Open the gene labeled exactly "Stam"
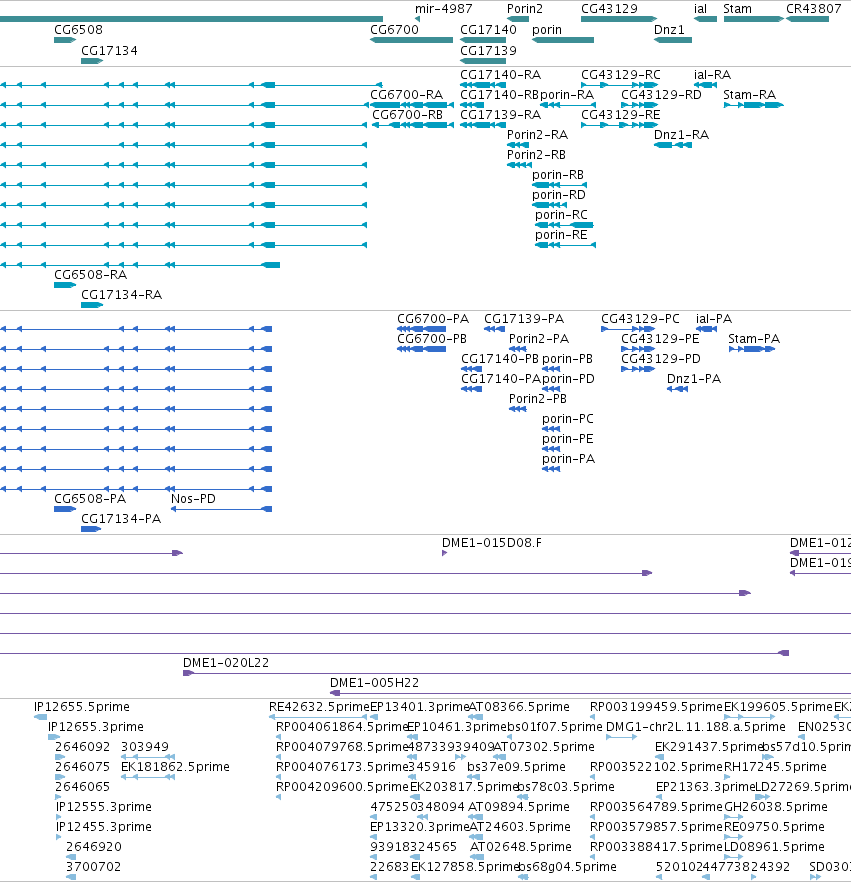 [737, 9]
